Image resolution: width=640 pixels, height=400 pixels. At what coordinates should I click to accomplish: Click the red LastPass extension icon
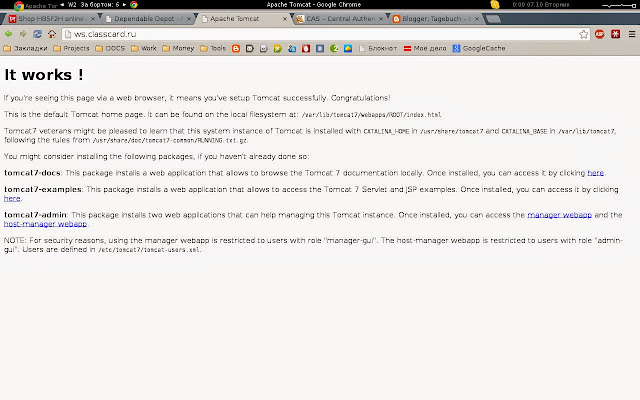pyautogui.click(x=616, y=34)
